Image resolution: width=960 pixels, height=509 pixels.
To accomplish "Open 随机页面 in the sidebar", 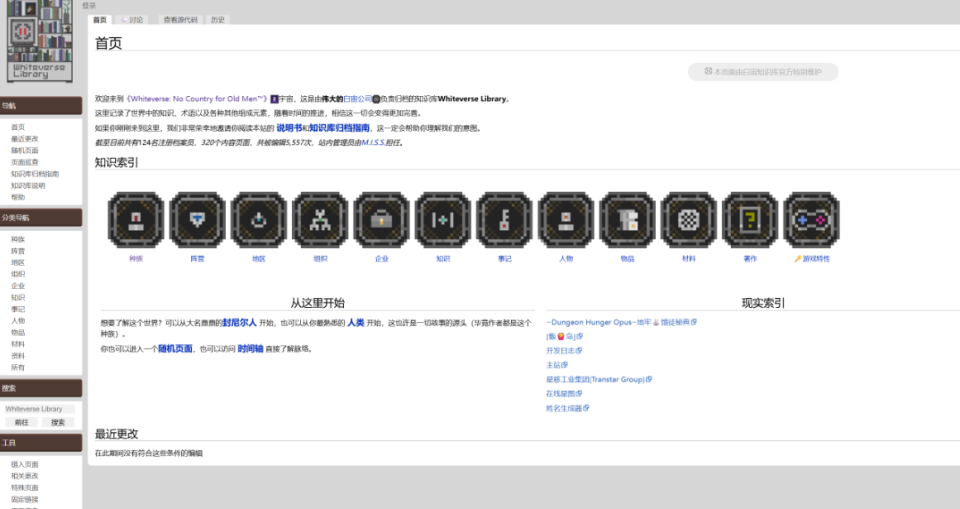I will (x=24, y=151).
